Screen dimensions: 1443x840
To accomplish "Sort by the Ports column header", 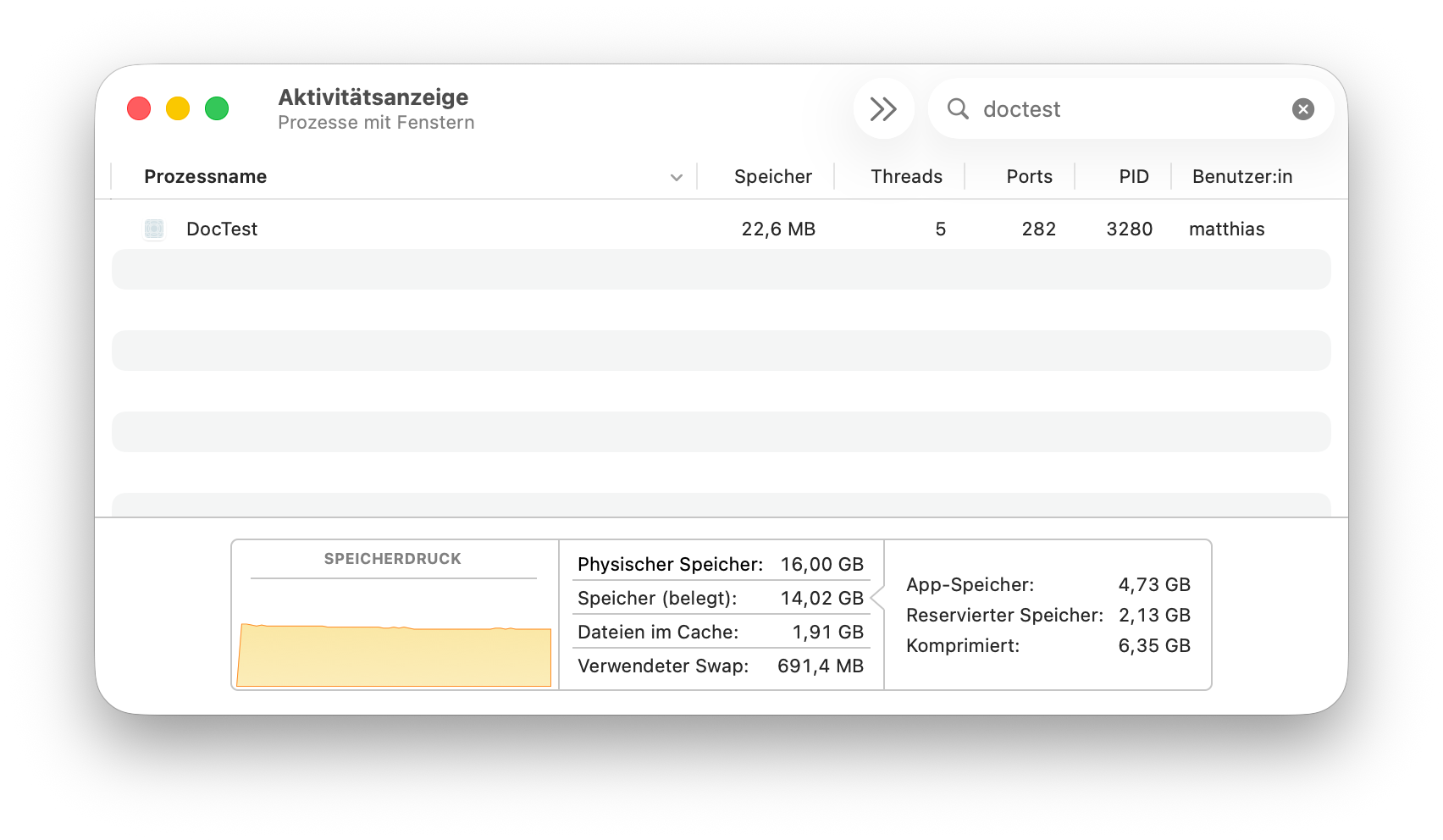I will pyautogui.click(x=1029, y=176).
